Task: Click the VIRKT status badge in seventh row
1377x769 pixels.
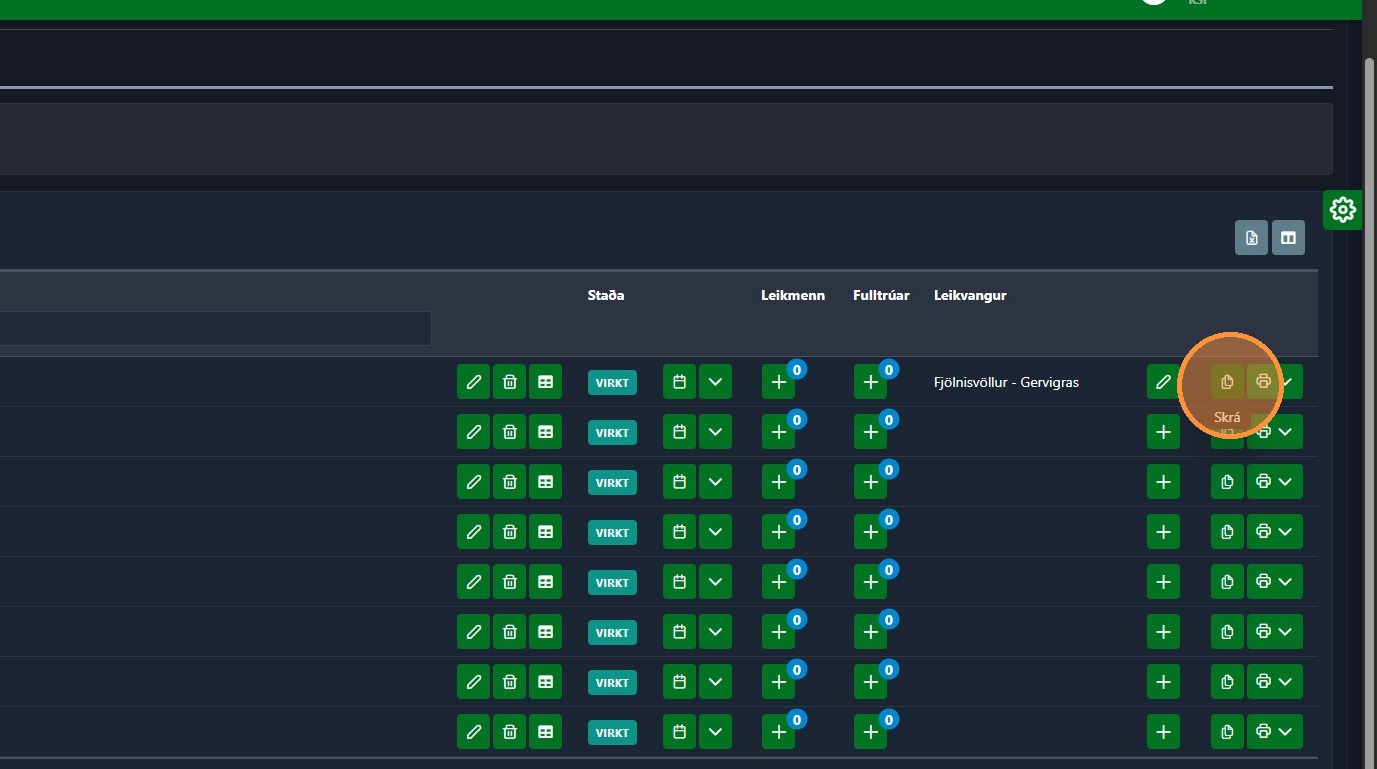Action: (612, 682)
